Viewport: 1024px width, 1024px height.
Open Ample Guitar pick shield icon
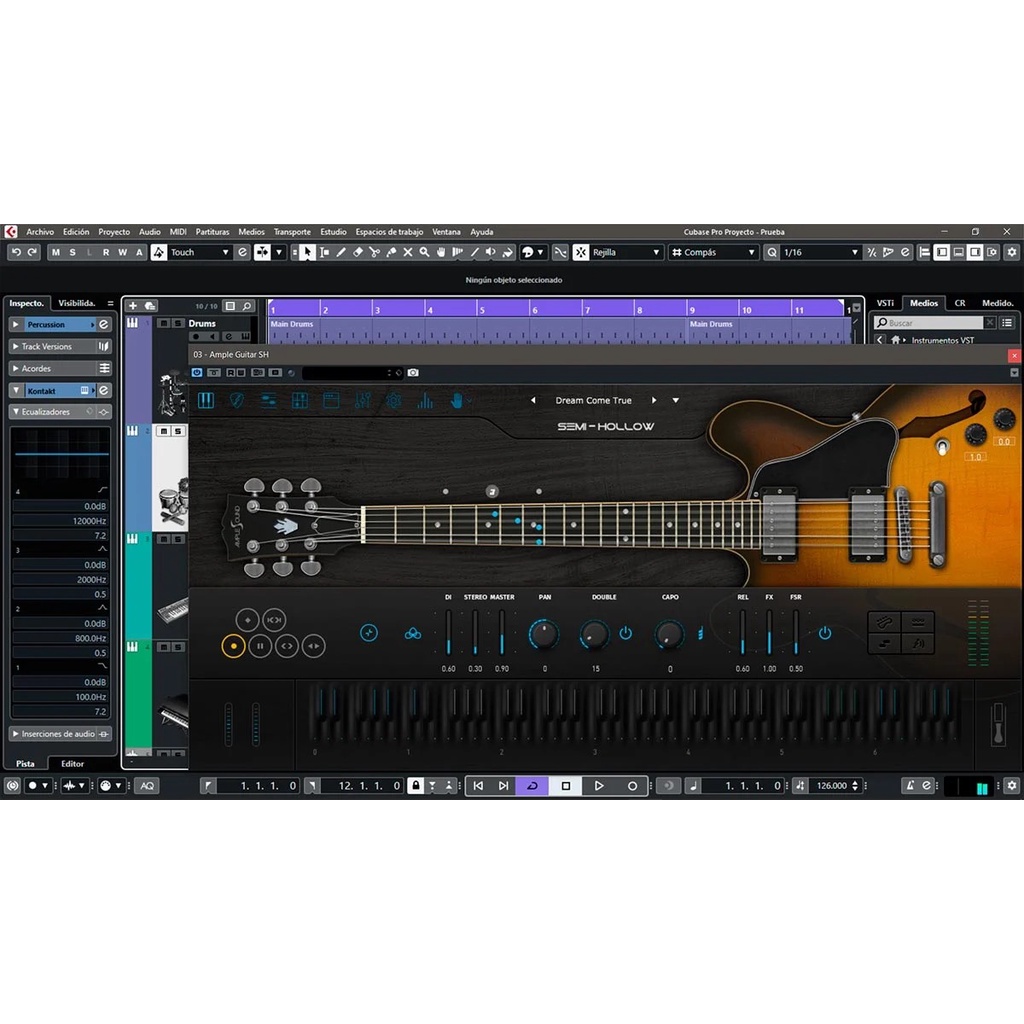pos(237,400)
